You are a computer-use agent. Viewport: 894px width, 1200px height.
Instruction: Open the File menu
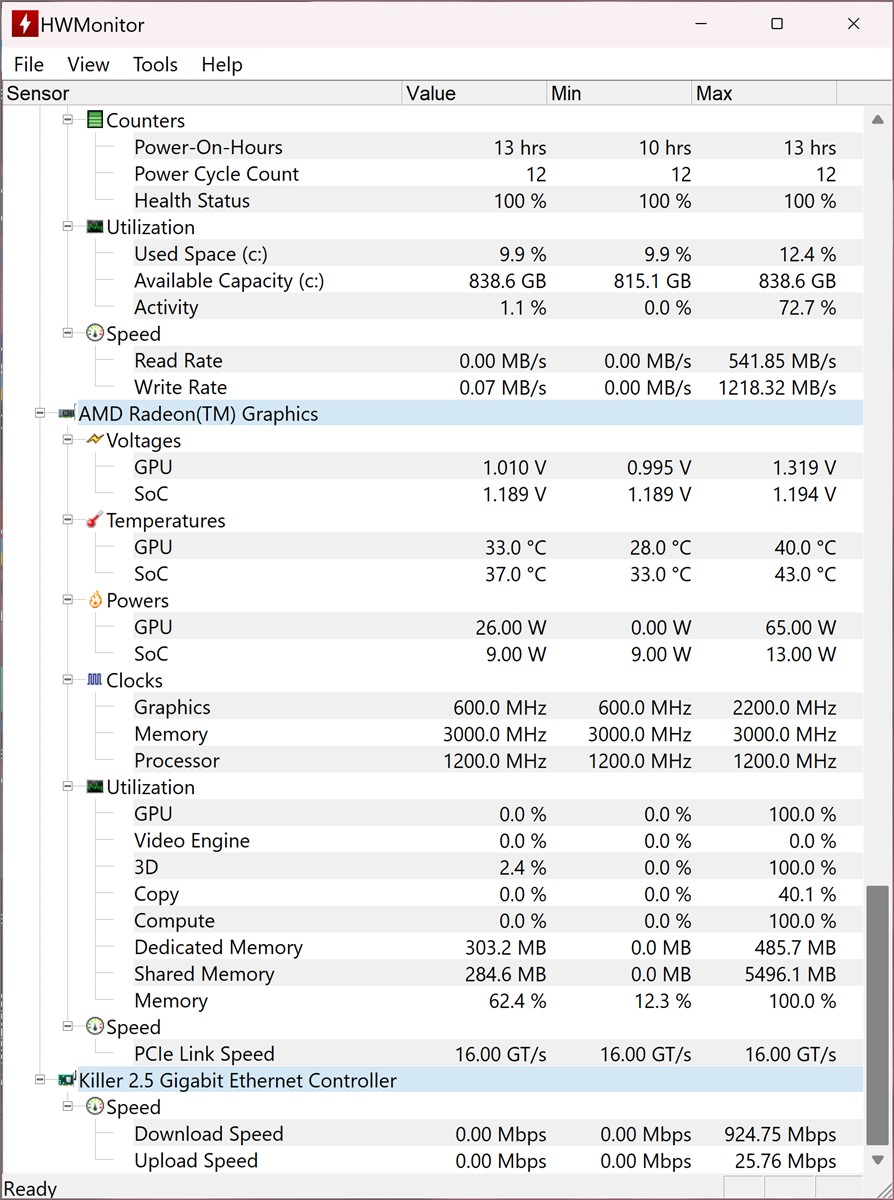(x=29, y=64)
